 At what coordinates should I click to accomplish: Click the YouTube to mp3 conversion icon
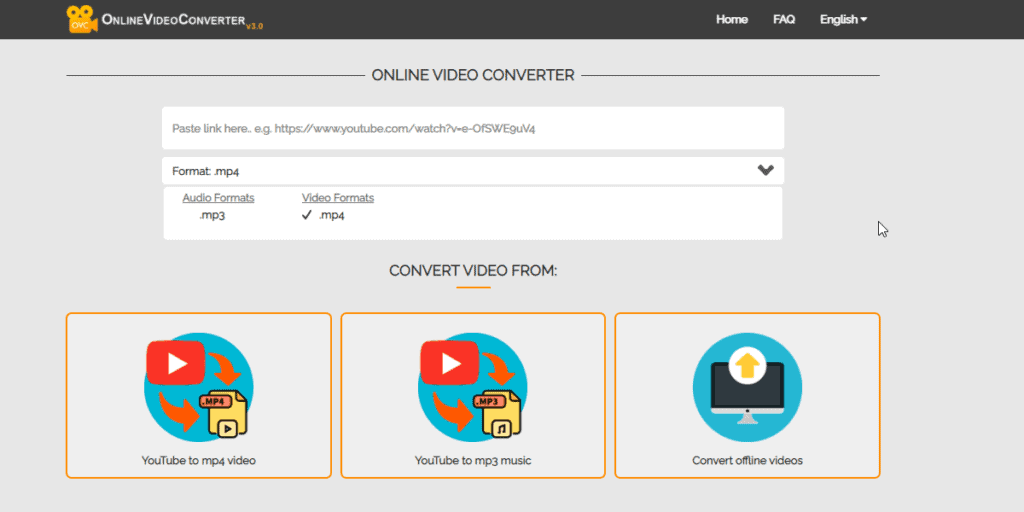click(x=473, y=387)
